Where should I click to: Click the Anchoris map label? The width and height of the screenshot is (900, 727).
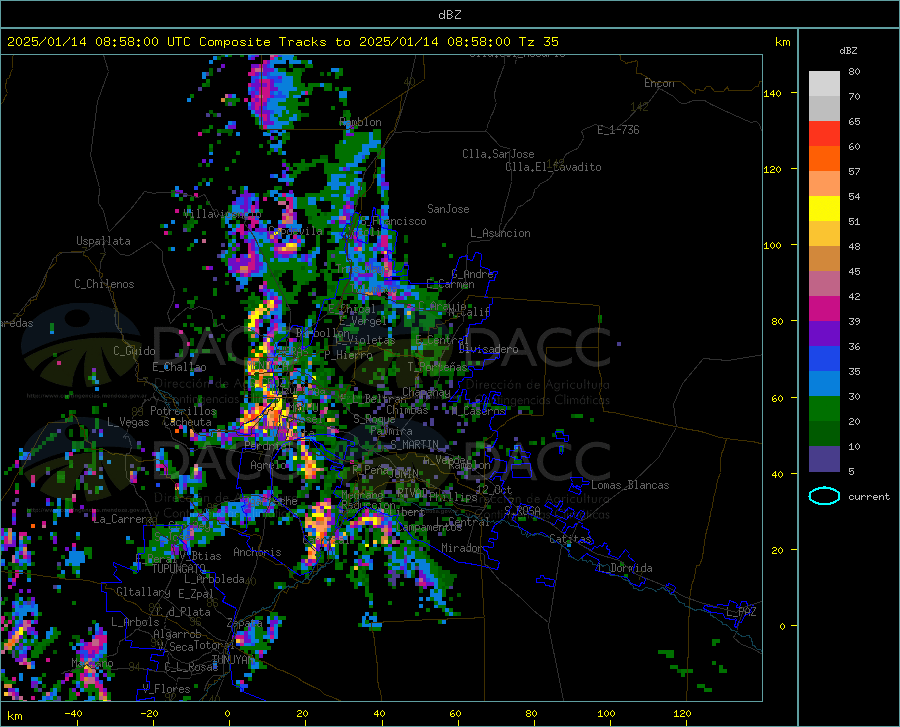pos(257,553)
